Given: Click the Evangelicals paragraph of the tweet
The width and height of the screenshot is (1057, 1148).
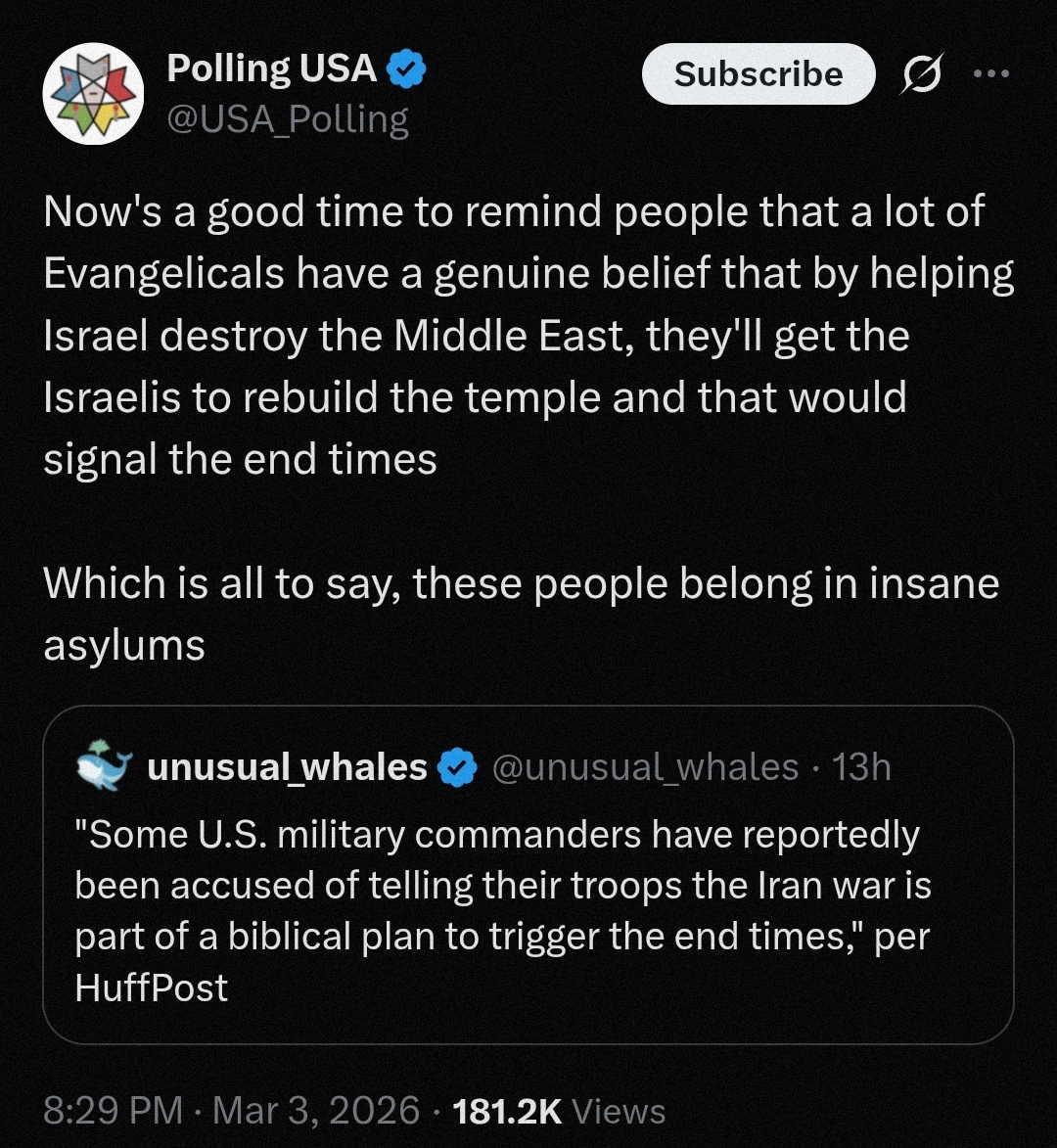Looking at the screenshot, I should [x=528, y=336].
